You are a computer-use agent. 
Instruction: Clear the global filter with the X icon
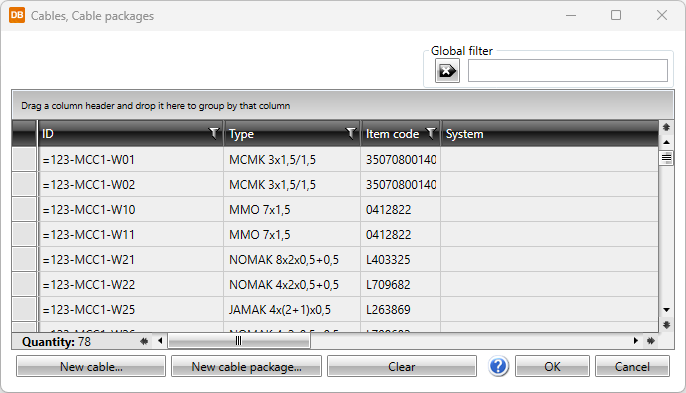(x=447, y=70)
